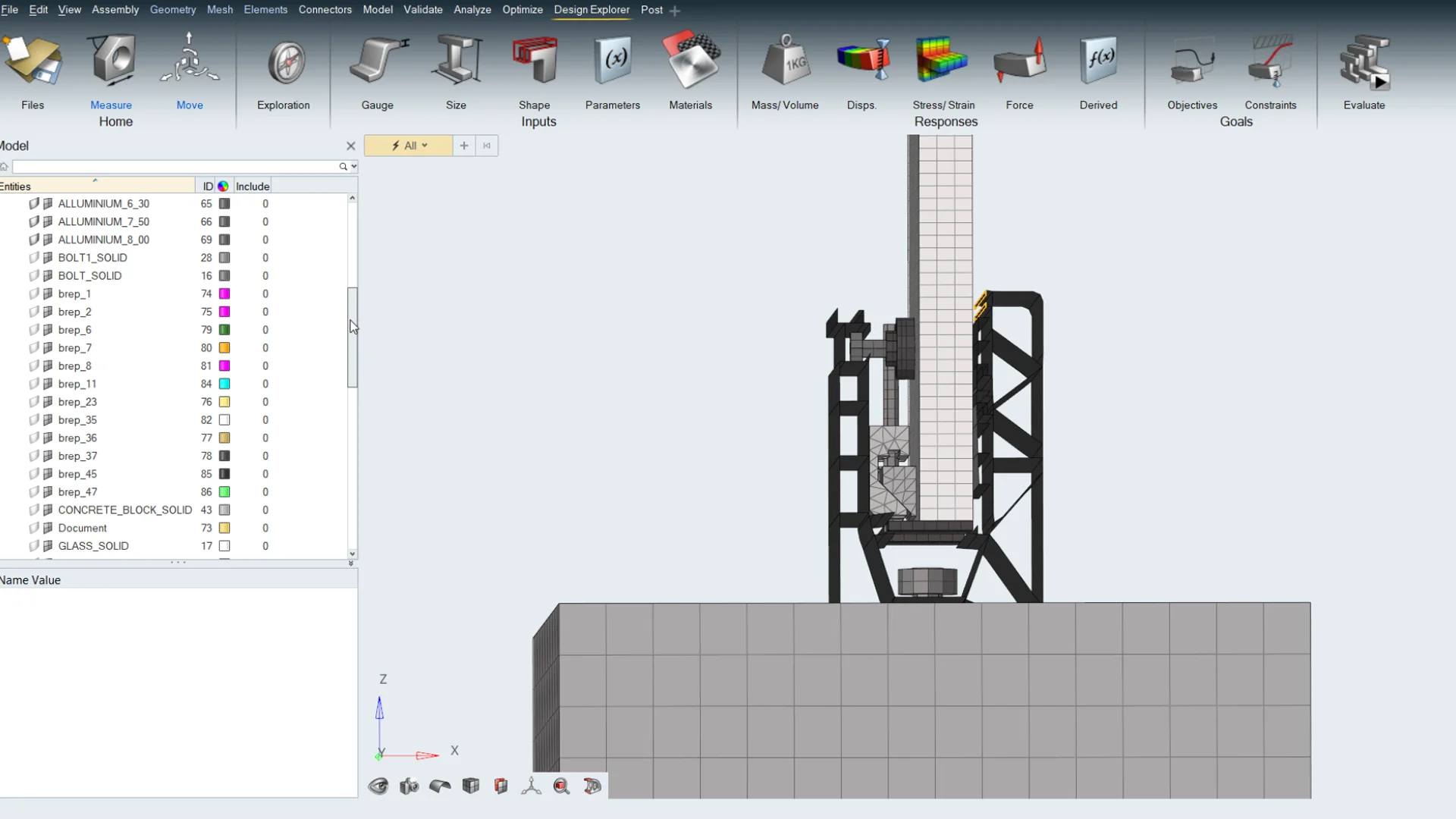Toggle visibility of GLASS_SOLID

coord(33,546)
